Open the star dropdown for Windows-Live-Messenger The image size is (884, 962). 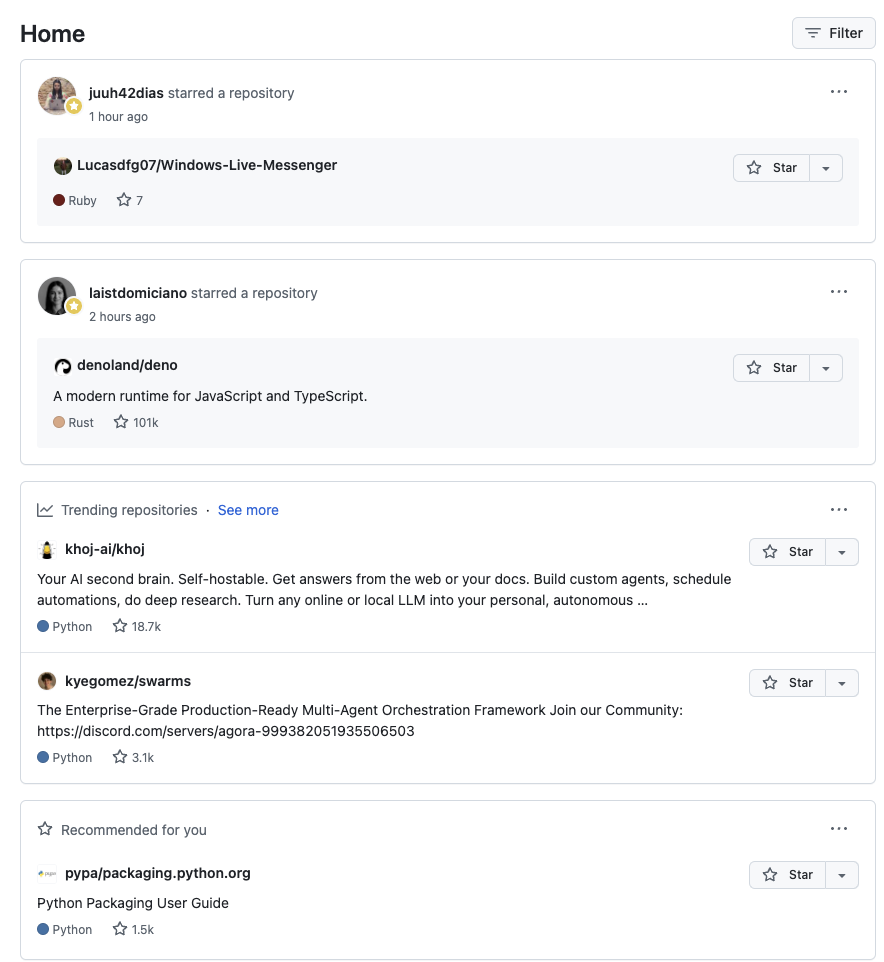pyautogui.click(x=826, y=167)
